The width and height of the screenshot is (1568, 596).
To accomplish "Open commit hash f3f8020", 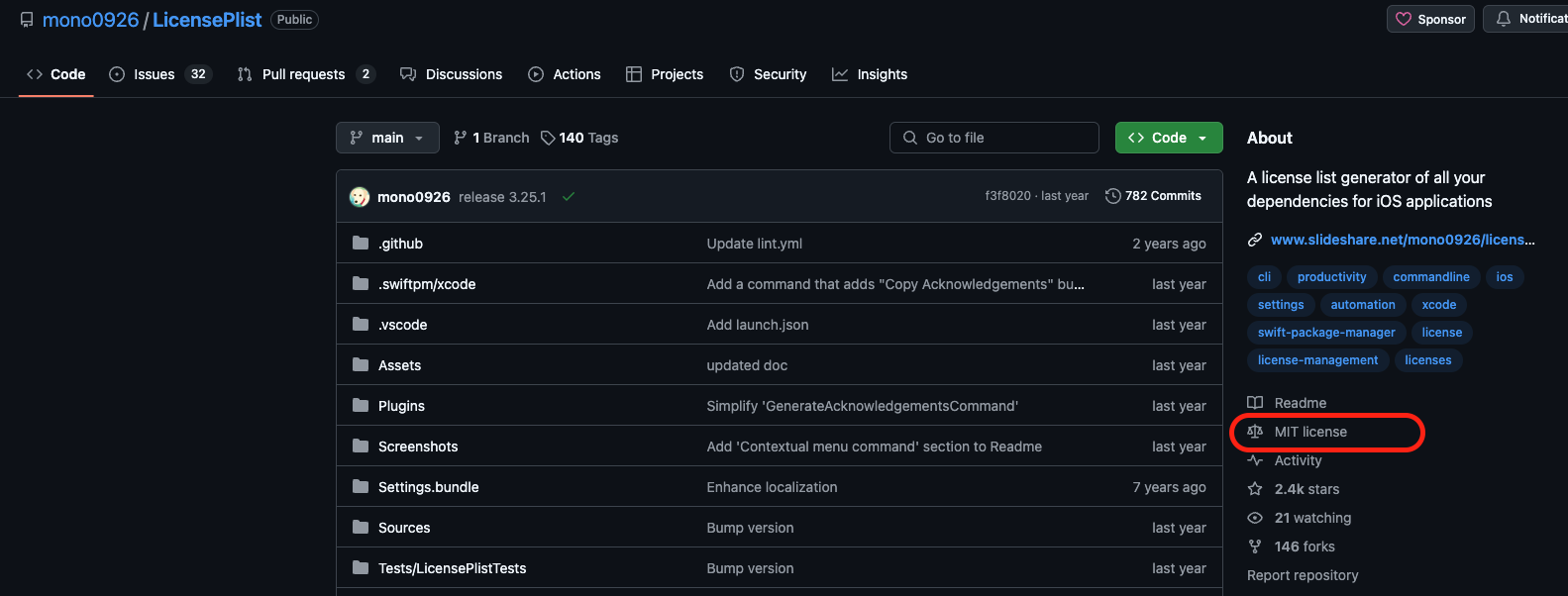I will (x=1007, y=196).
